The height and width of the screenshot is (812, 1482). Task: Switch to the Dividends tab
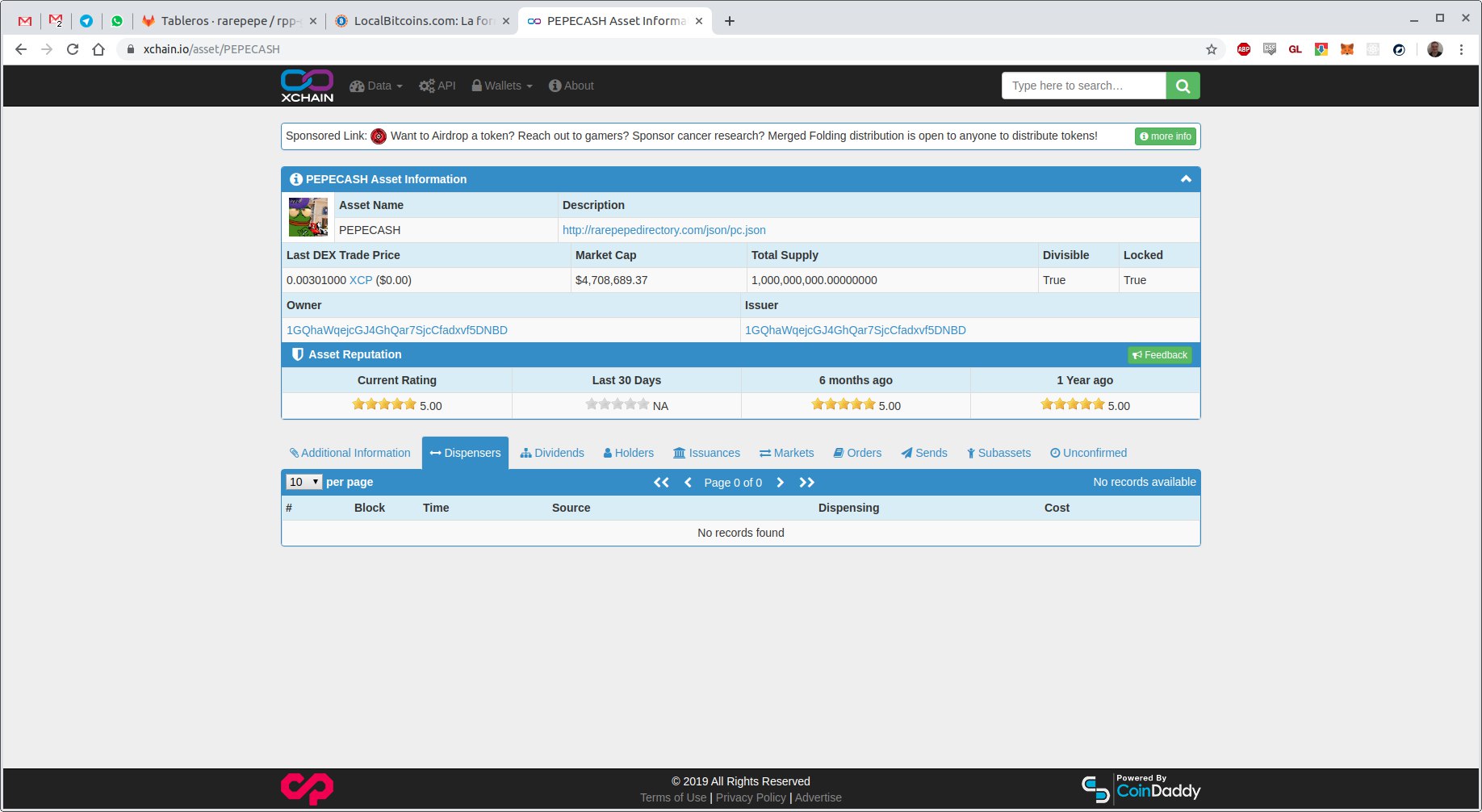[552, 453]
